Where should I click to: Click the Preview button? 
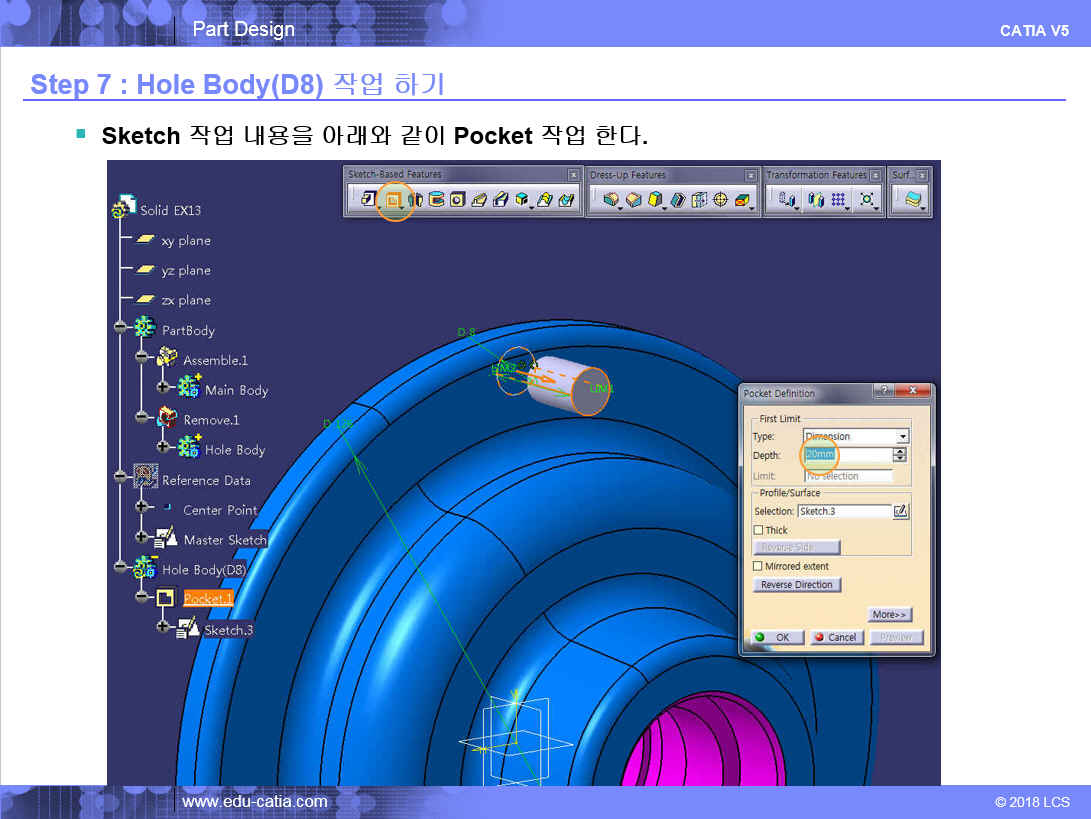coord(896,637)
